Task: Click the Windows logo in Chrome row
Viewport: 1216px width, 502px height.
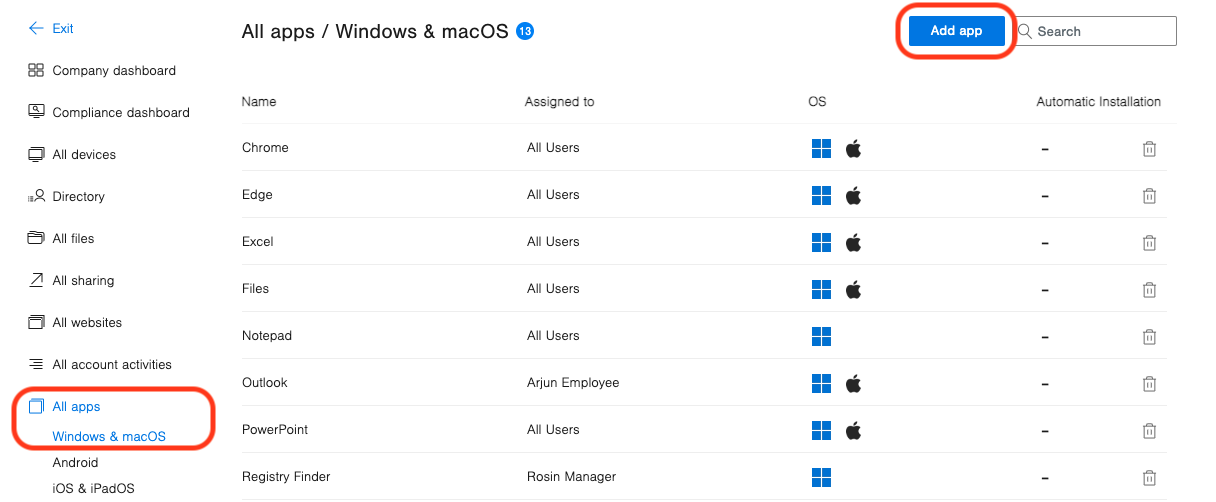Action: (x=821, y=149)
